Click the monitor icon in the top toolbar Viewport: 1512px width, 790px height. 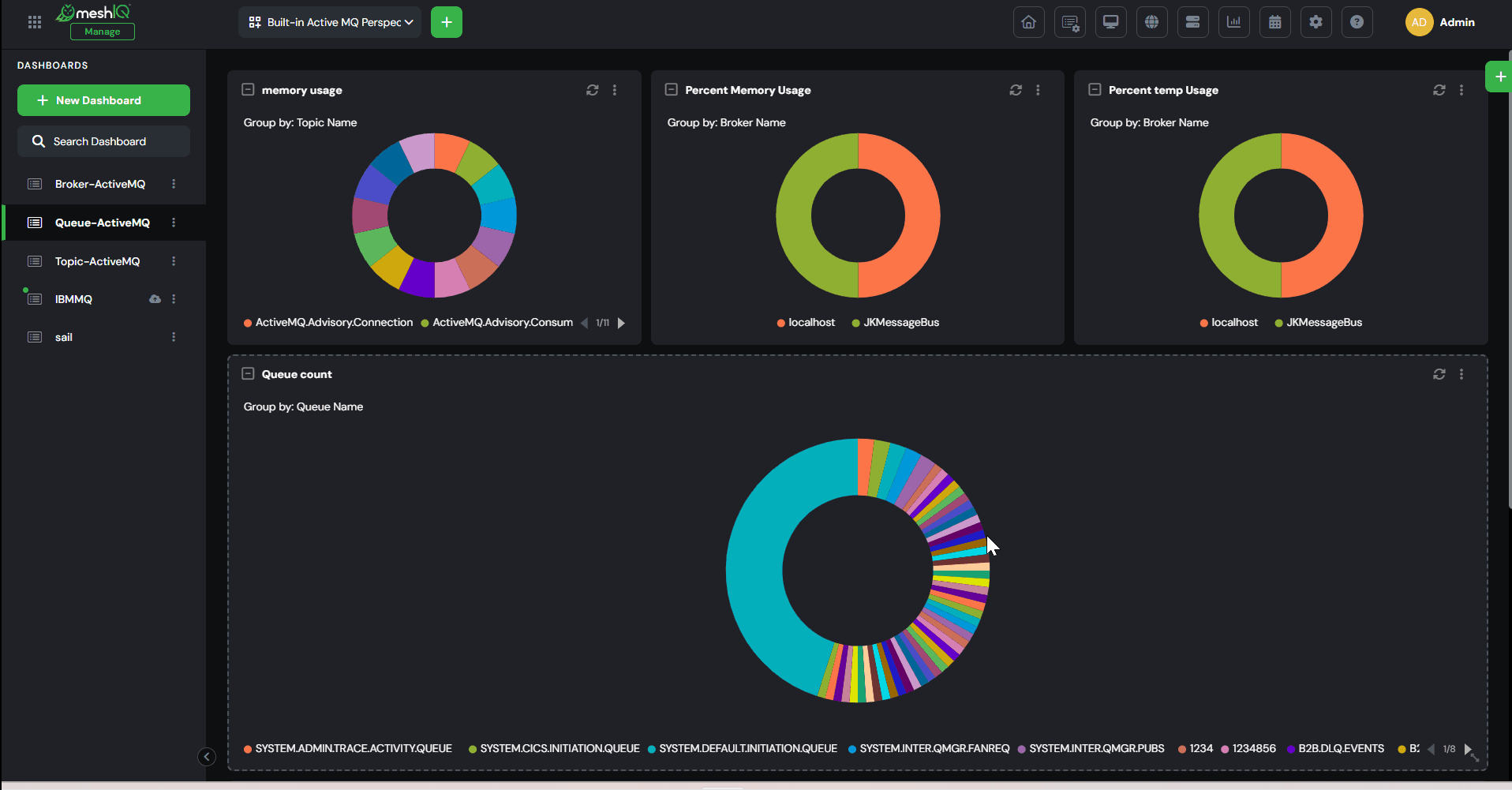(x=1111, y=22)
